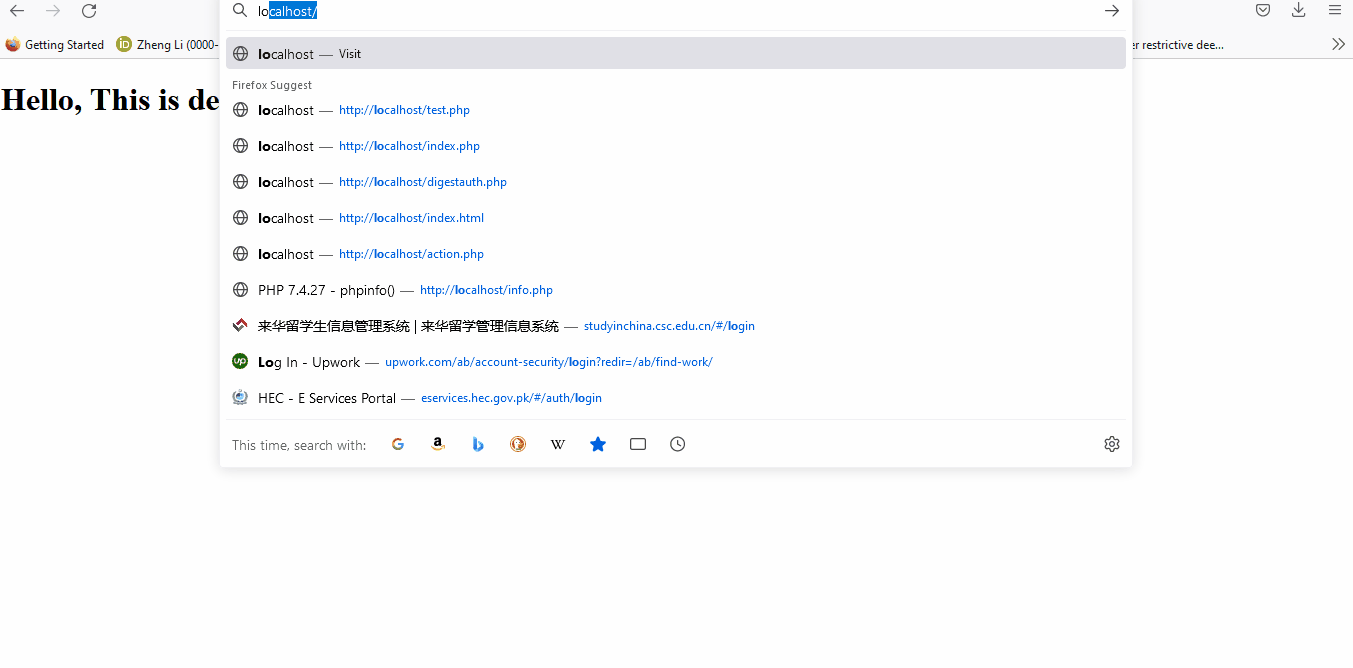Select localhost/action.php suggestion
Image resolution: width=1353 pixels, height=668 pixels.
pyautogui.click(x=676, y=254)
